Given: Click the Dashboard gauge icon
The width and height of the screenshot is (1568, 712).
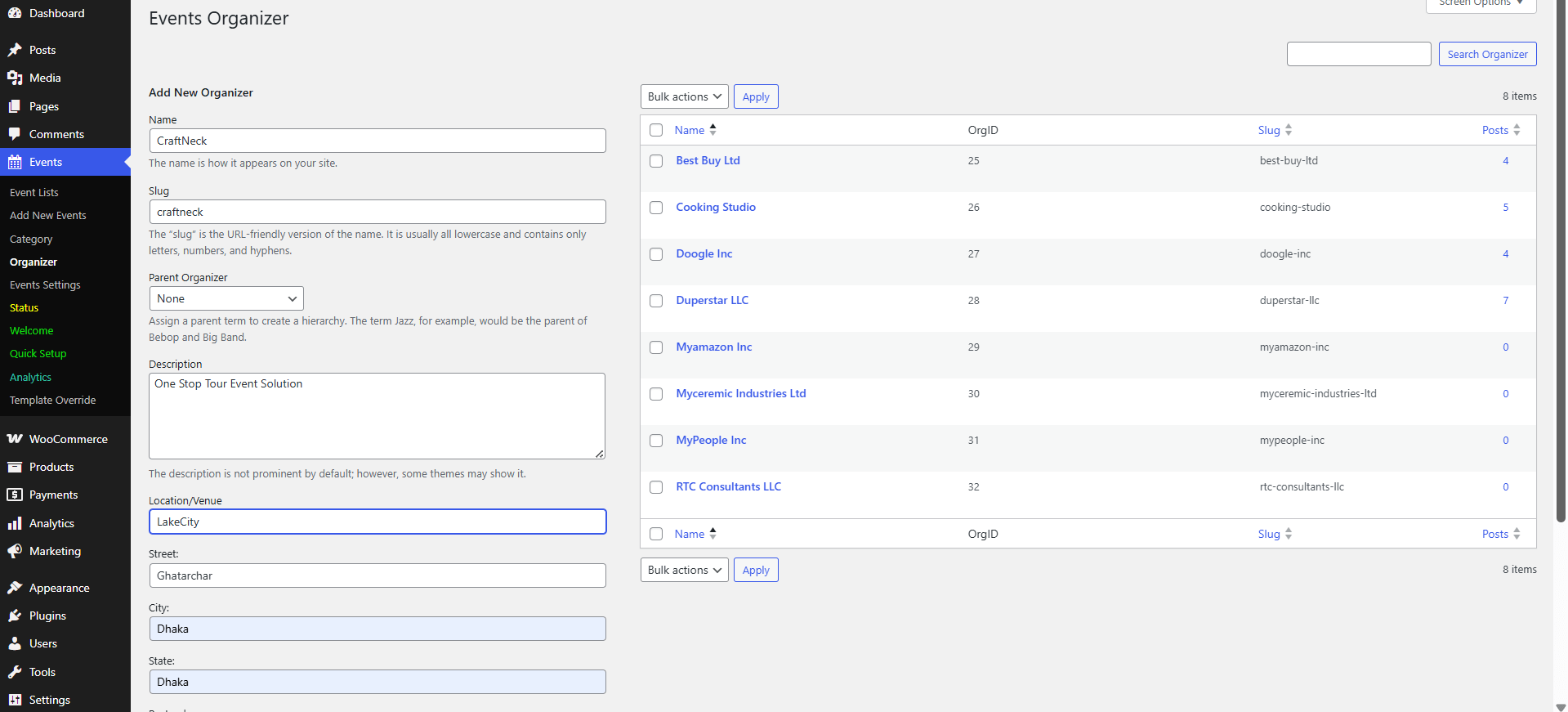Looking at the screenshot, I should tap(15, 13).
